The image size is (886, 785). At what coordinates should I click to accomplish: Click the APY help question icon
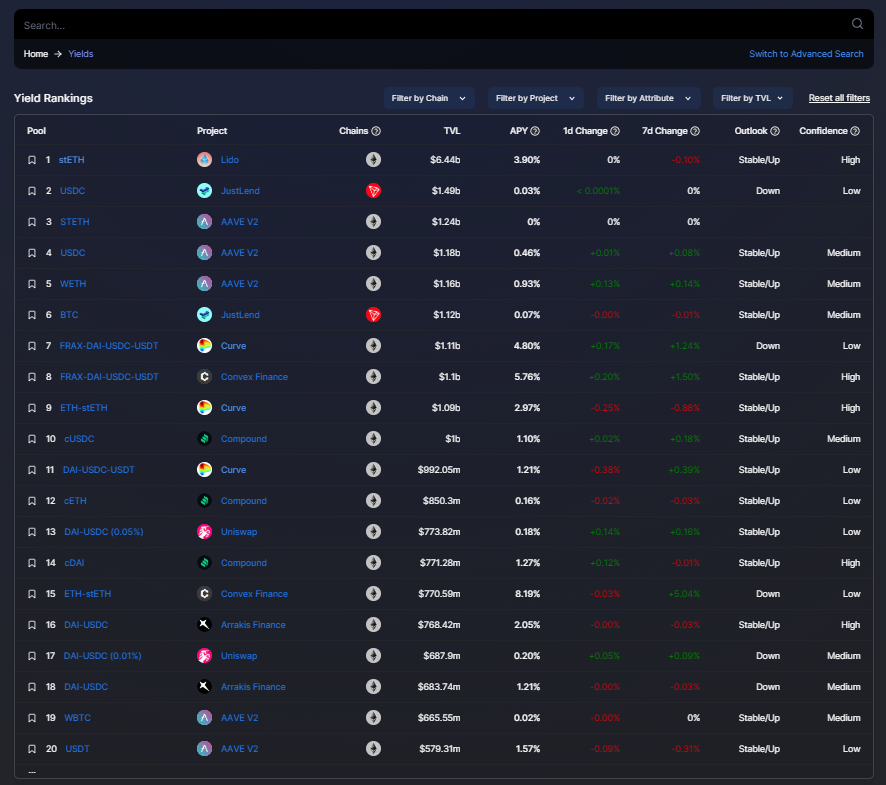(535, 131)
